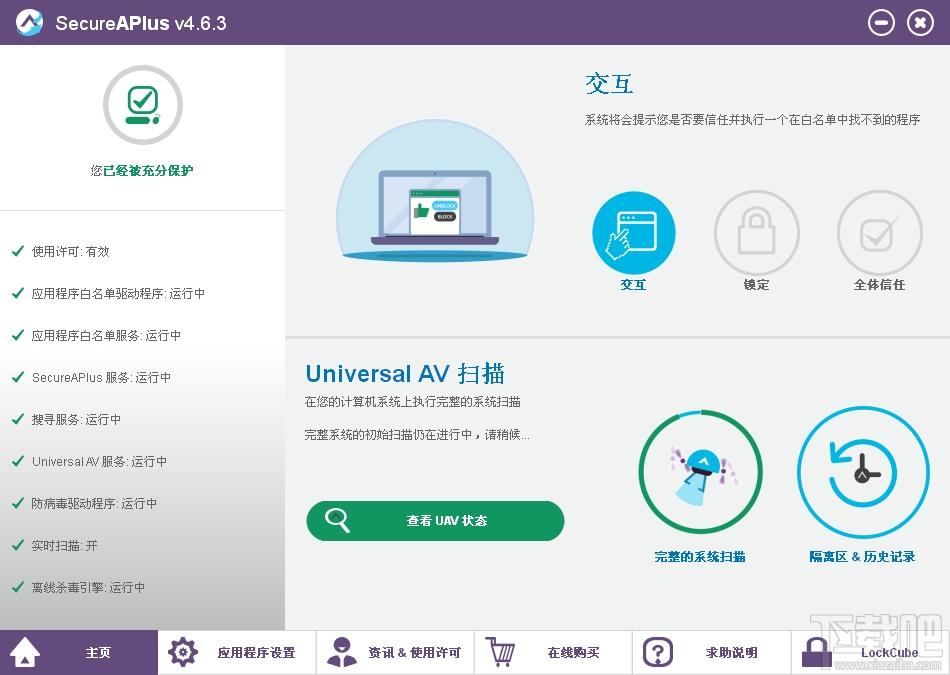Click the home house icon
The width and height of the screenshot is (950, 675).
[25, 652]
